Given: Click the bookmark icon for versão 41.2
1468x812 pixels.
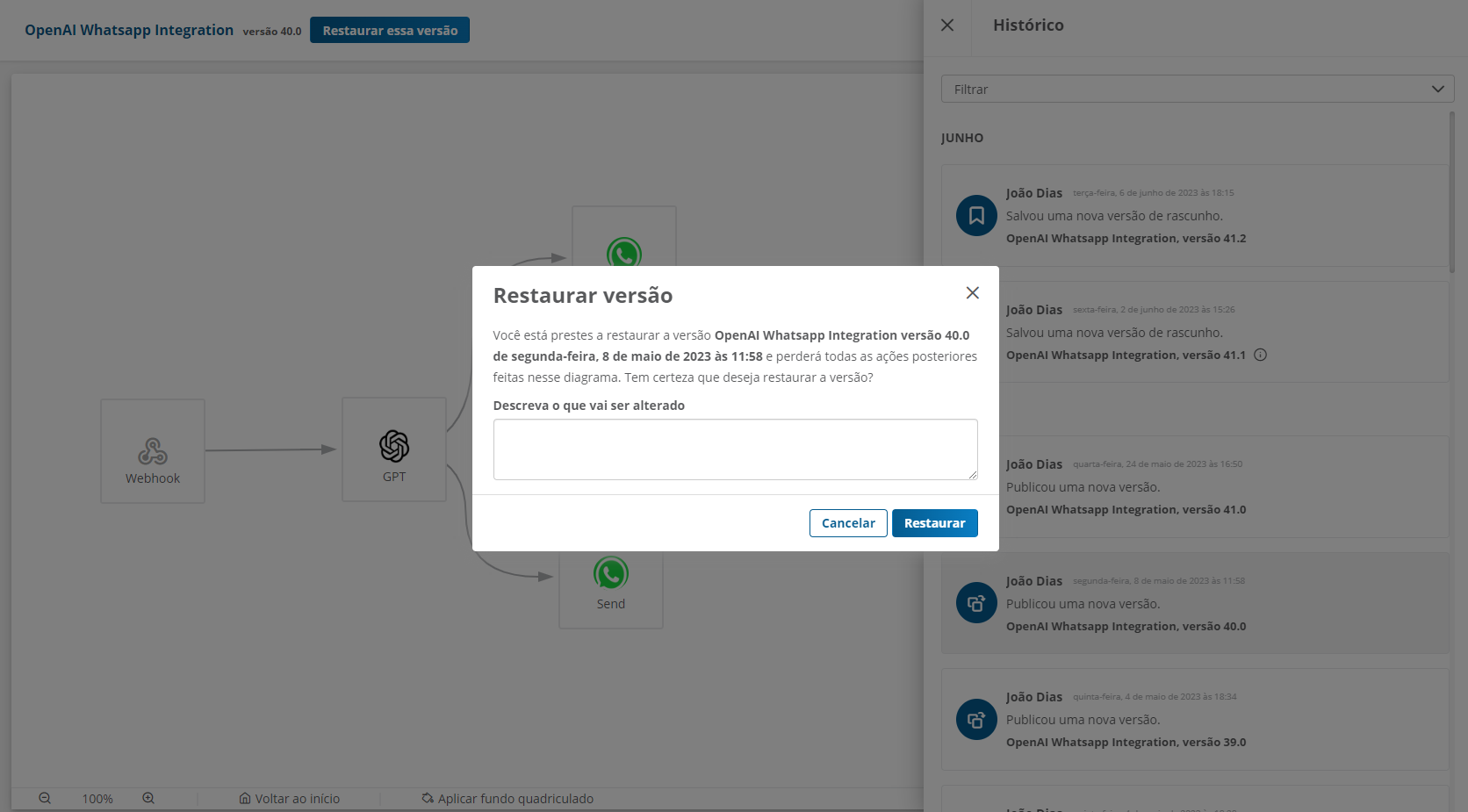Looking at the screenshot, I should coord(976,215).
